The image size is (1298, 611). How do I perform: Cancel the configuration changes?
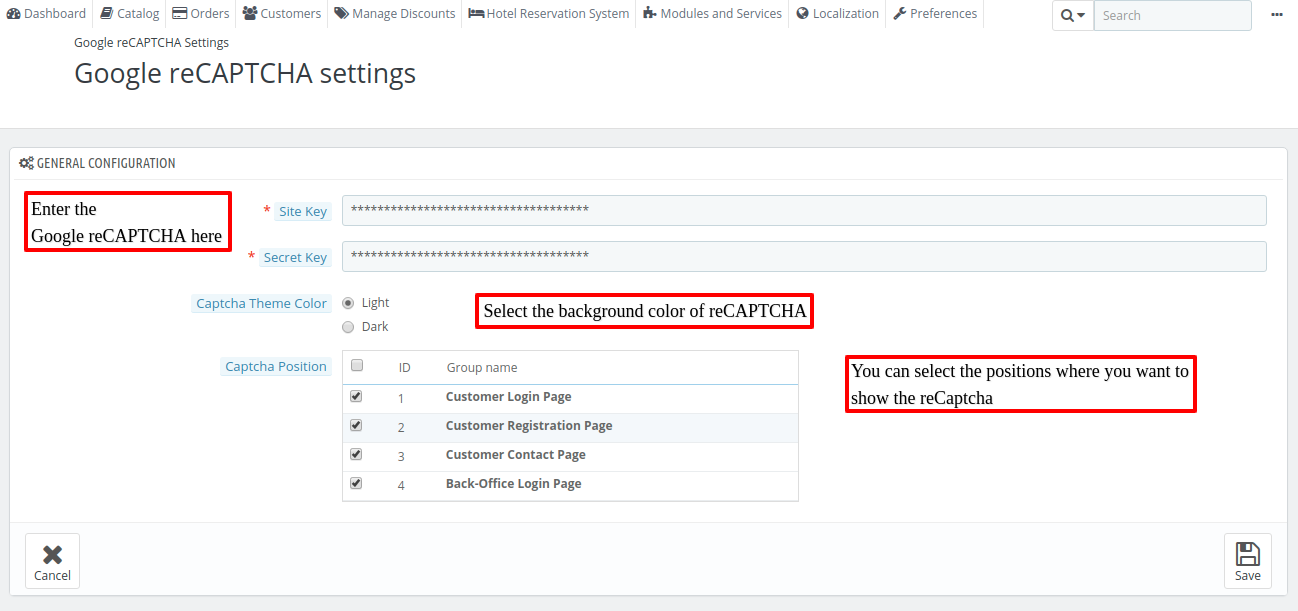click(52, 561)
